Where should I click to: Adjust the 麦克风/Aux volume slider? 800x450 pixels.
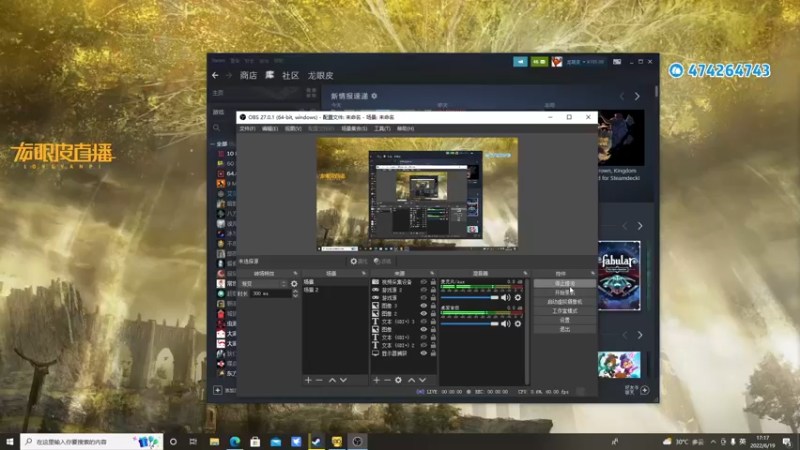pyautogui.click(x=469, y=297)
